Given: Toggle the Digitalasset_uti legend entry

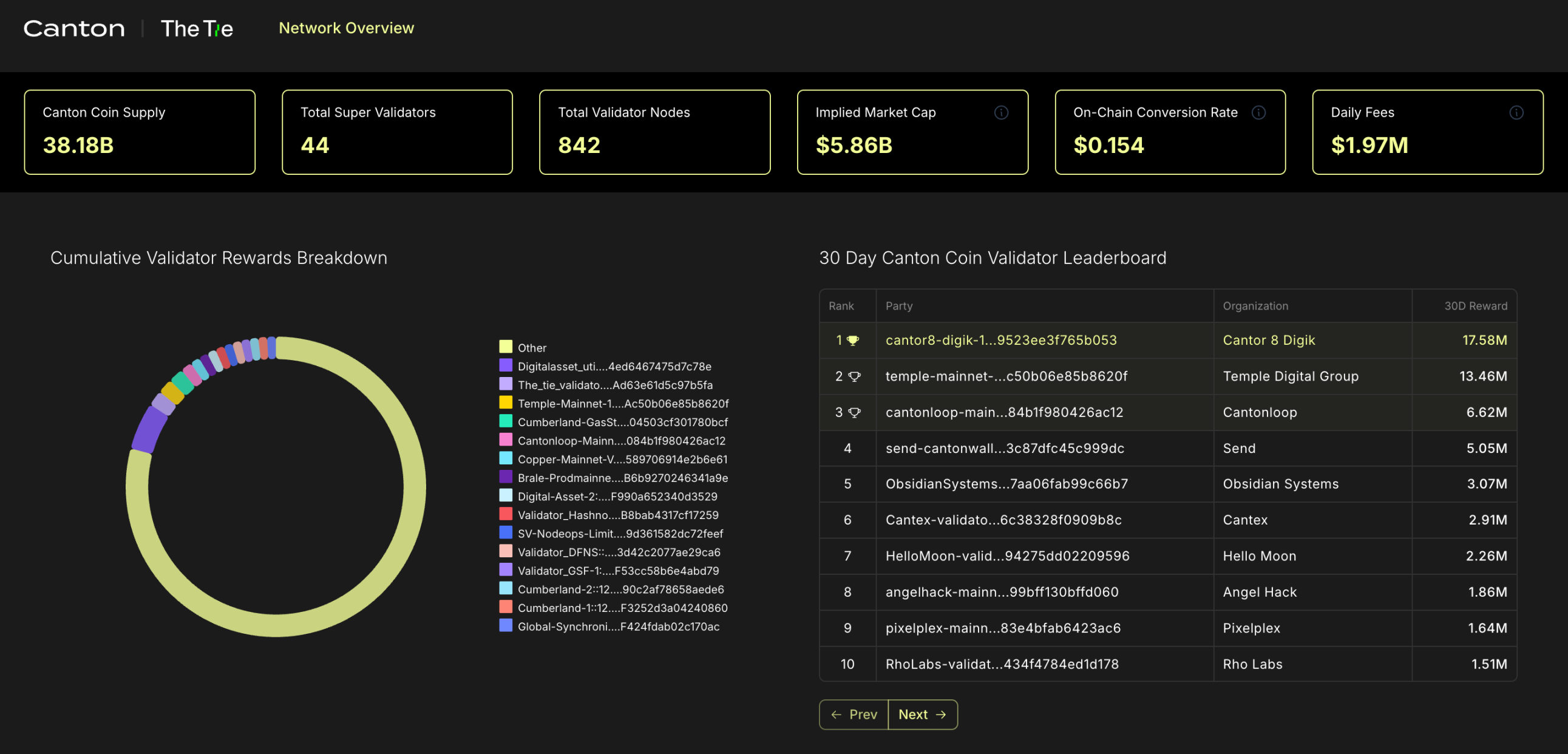Looking at the screenshot, I should (614, 366).
